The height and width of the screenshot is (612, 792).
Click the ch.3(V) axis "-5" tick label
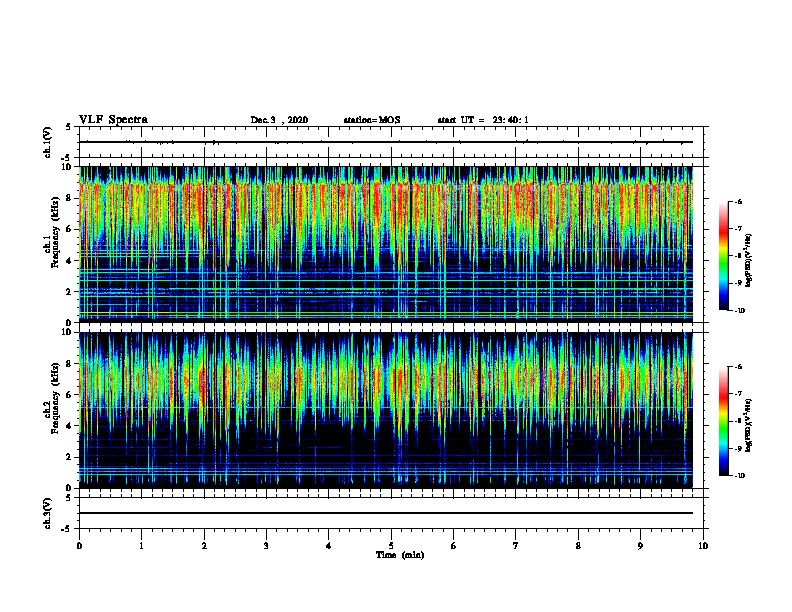[68, 529]
